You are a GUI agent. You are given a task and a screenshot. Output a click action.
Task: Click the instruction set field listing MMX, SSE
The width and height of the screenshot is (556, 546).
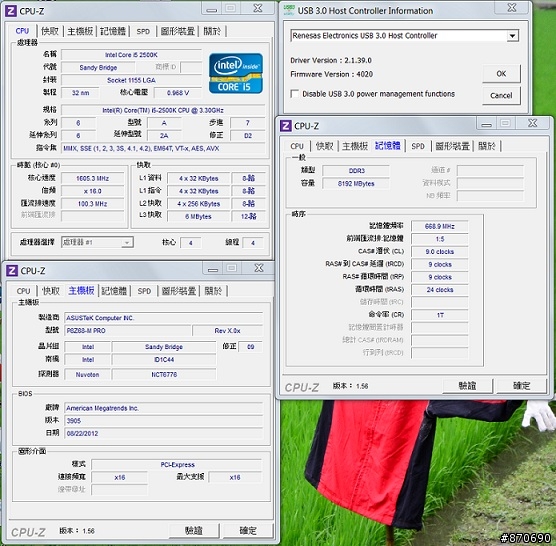[x=163, y=149]
